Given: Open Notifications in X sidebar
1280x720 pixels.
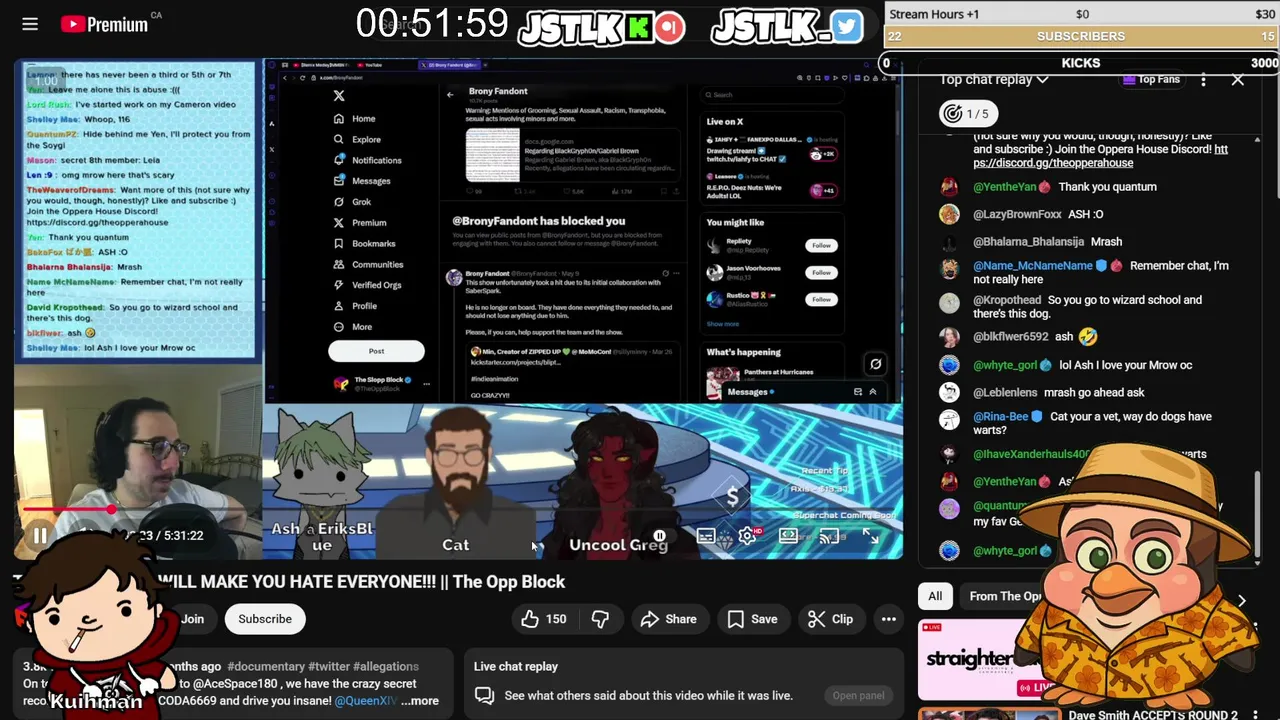Looking at the screenshot, I should pos(367,160).
